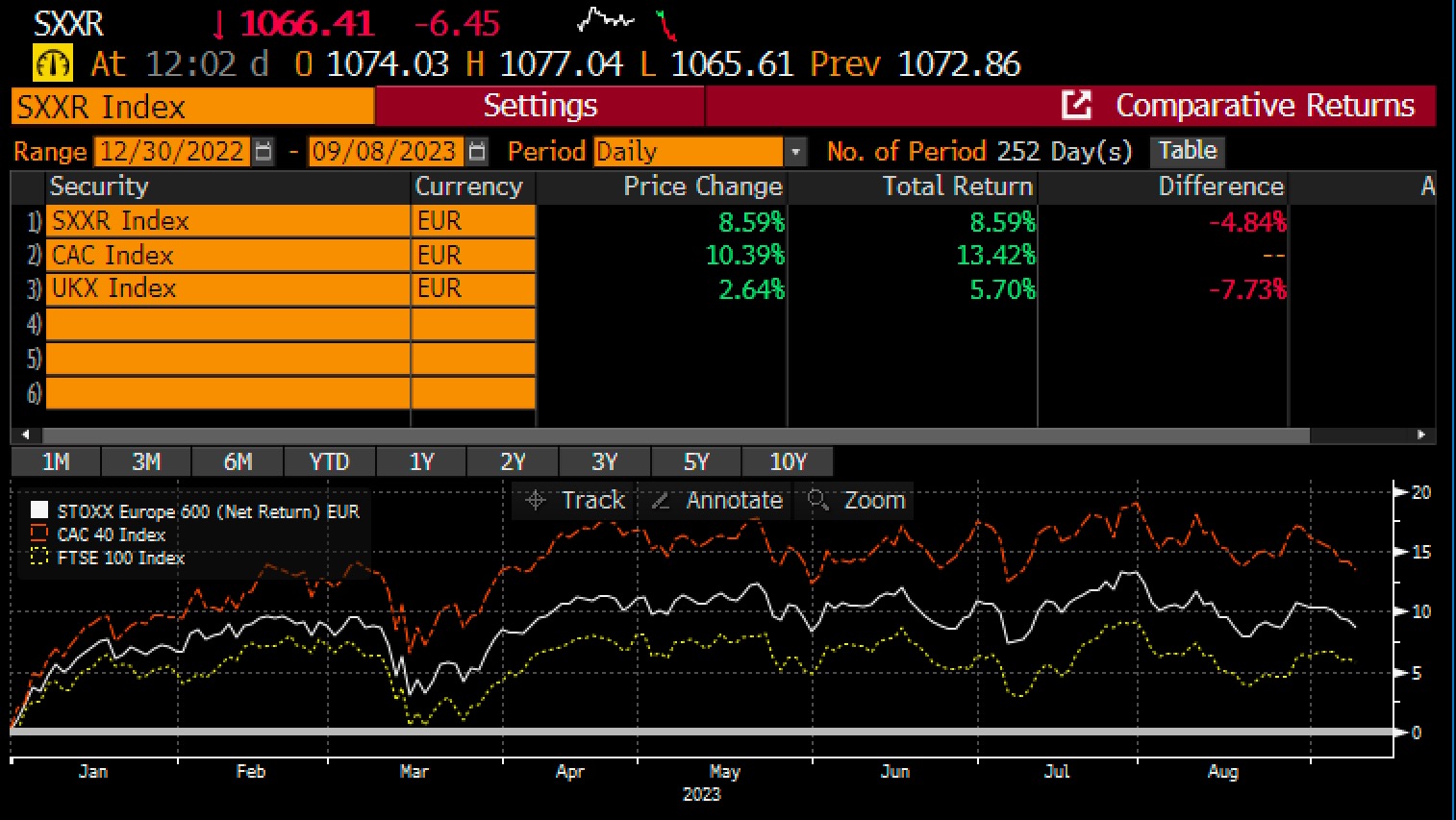Click CAC Total Return value 13.42%
This screenshot has width=1456, height=820.
[995, 255]
